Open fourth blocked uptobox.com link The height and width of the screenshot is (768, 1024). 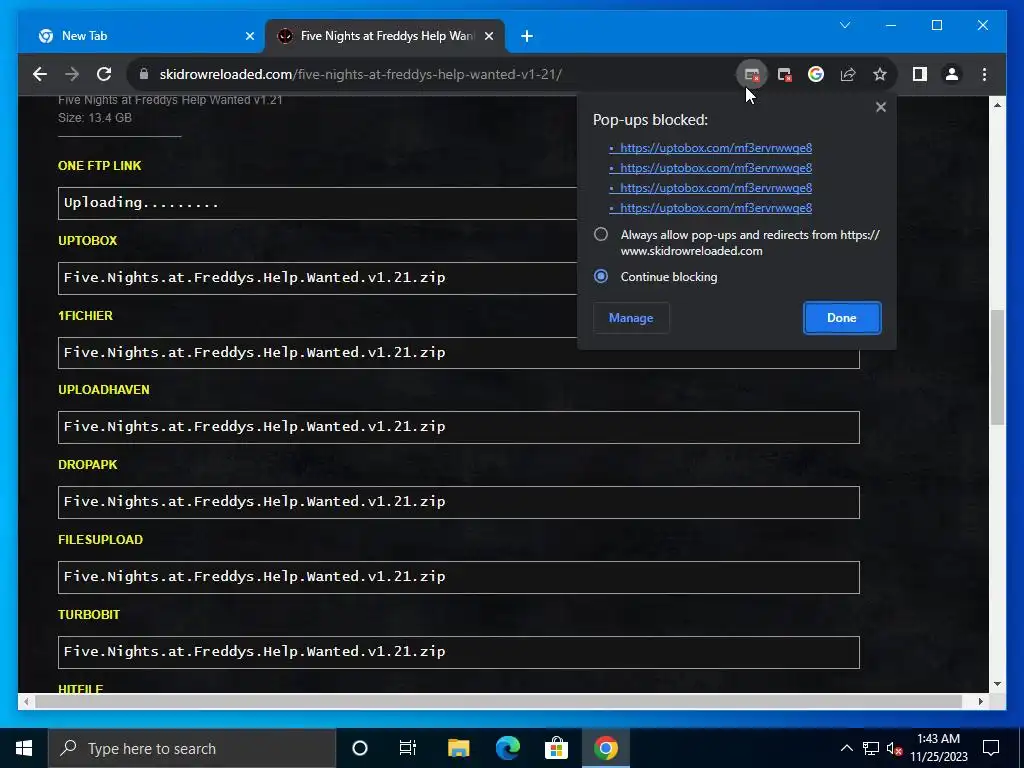pyautogui.click(x=716, y=208)
